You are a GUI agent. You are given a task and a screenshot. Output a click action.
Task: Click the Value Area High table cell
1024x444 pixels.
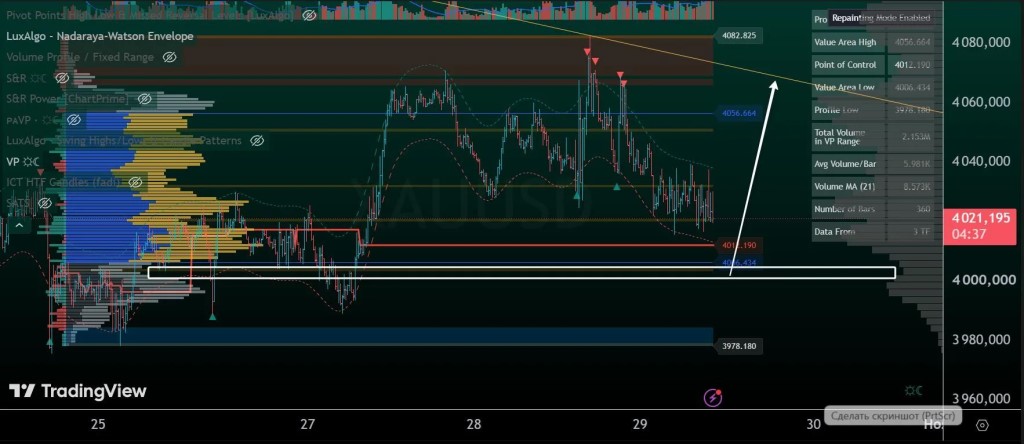click(848, 42)
